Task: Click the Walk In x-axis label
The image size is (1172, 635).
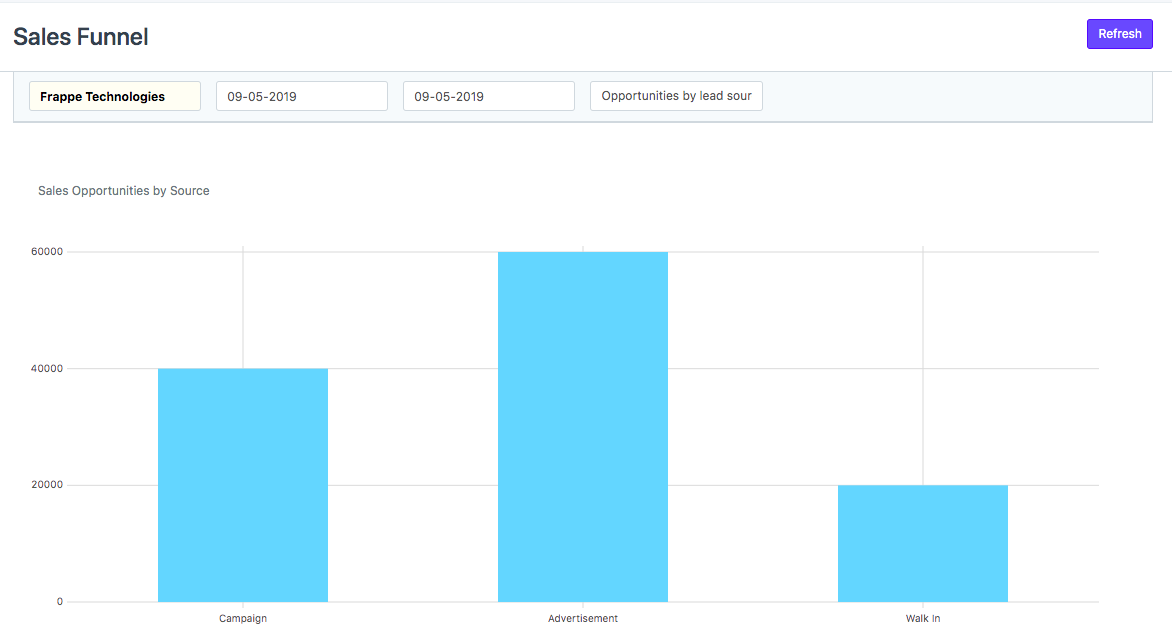Action: (x=922, y=618)
